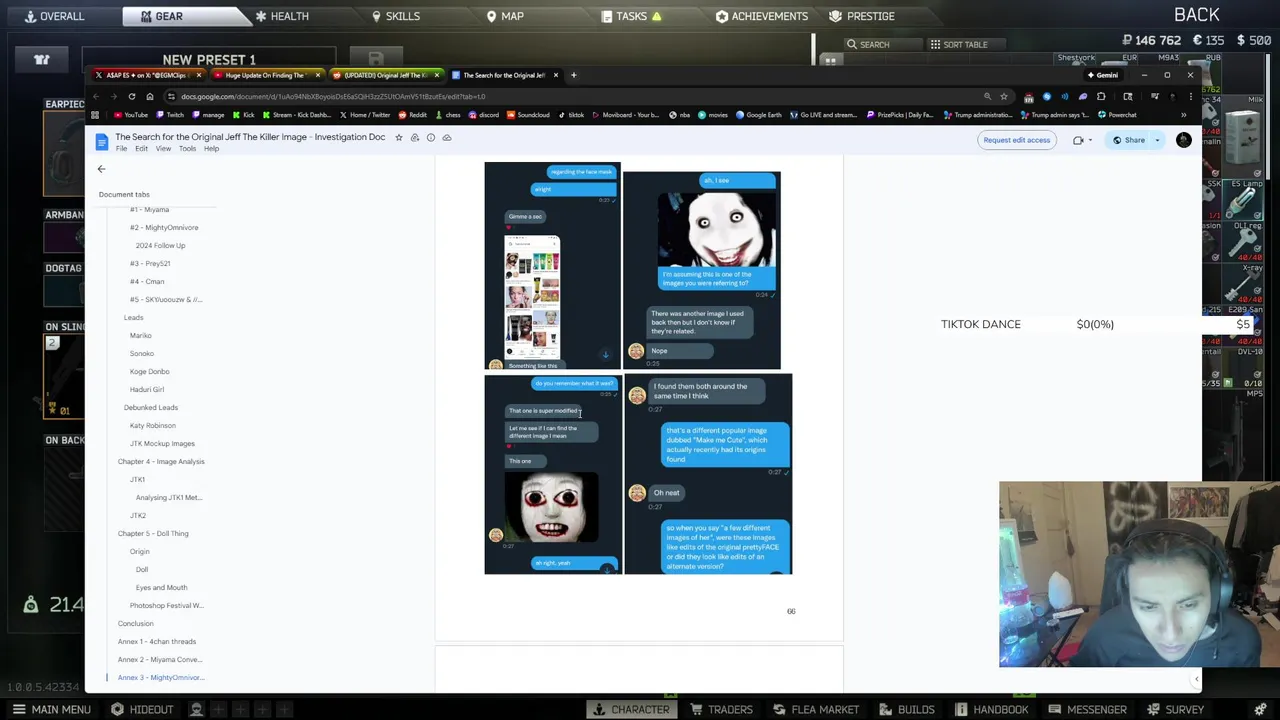
Task: Click the red-eyed doll face image
Action: point(552,506)
